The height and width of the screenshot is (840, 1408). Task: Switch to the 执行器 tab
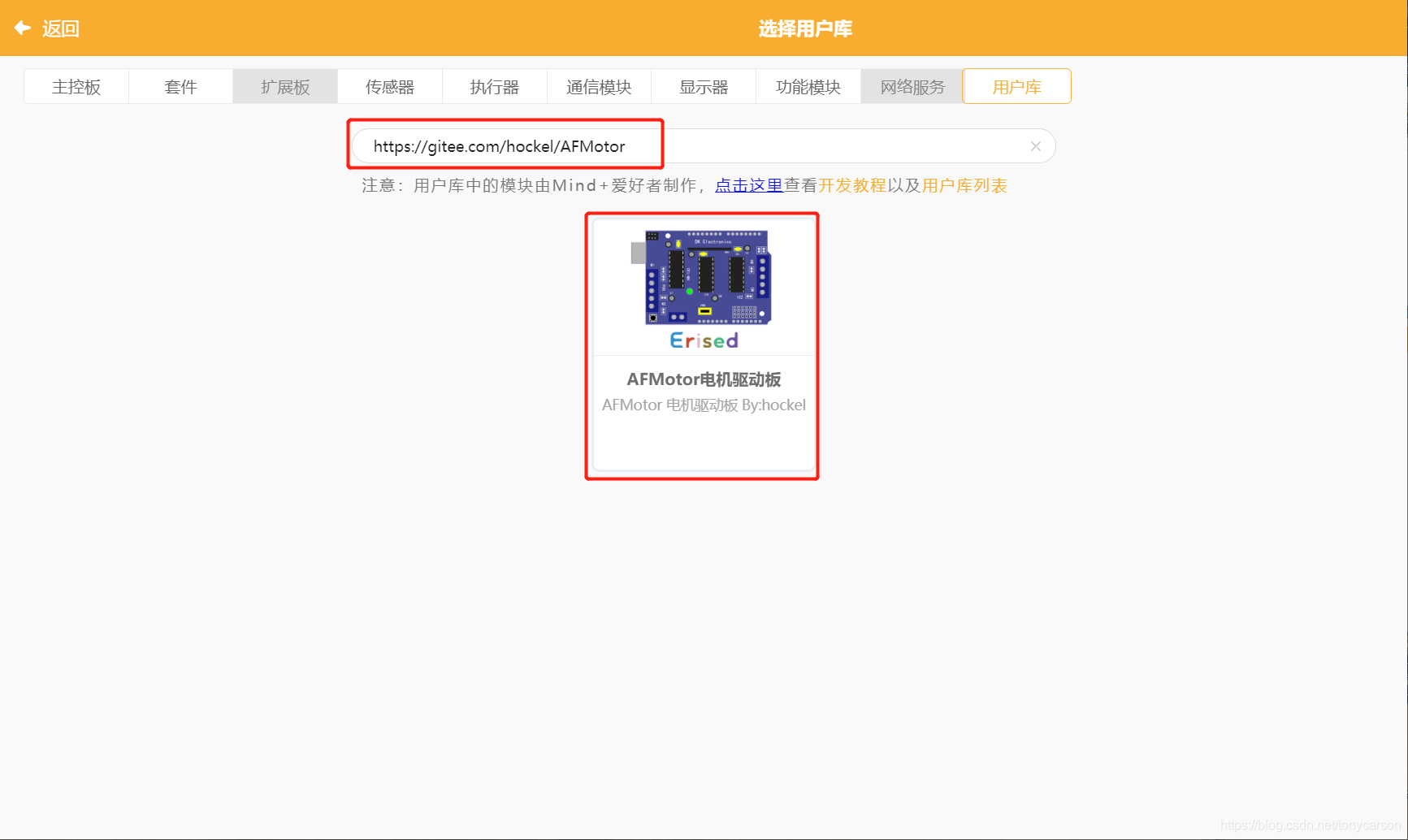coord(494,86)
